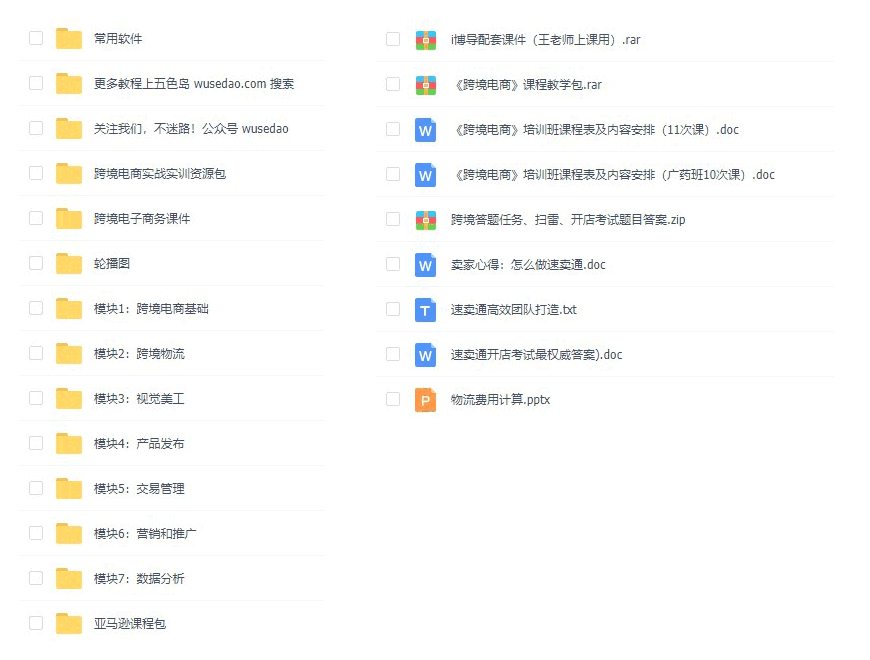Check the box for 常用软件
The image size is (870, 660).
point(36,38)
